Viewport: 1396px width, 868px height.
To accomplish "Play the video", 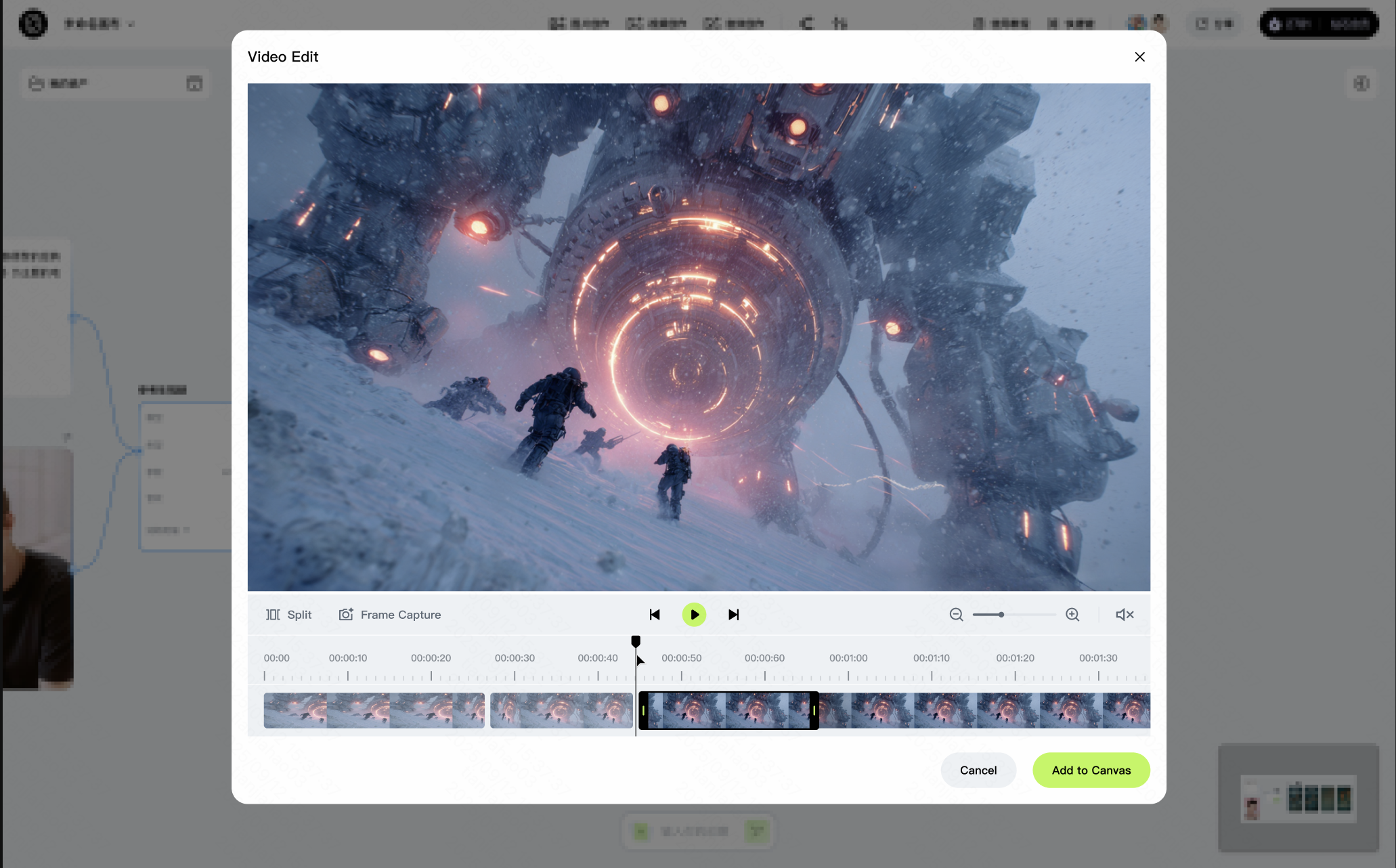I will coord(694,614).
